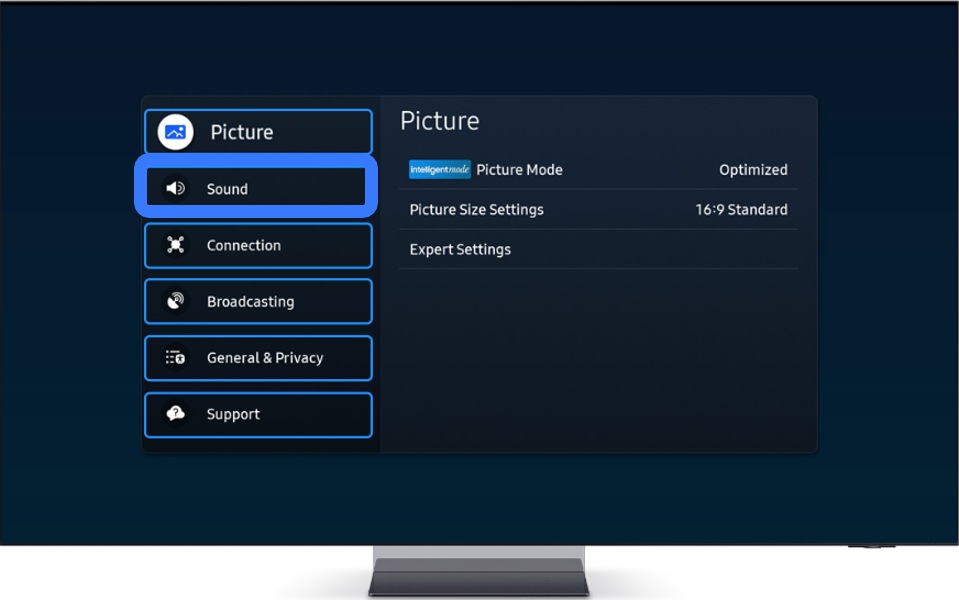Click the Intelligent Mode badge

coord(439,170)
